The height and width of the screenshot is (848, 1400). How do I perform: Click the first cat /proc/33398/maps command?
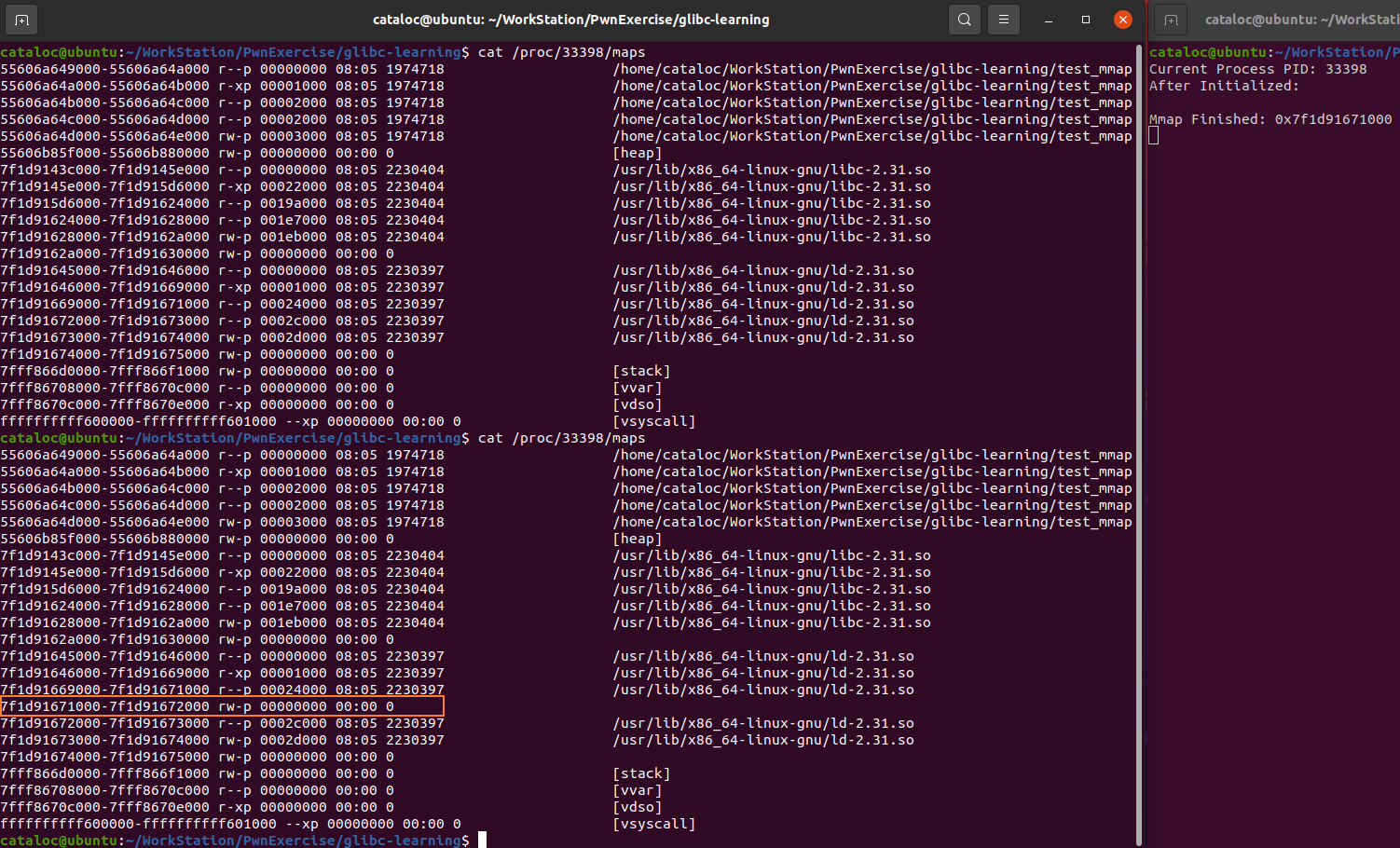[x=561, y=52]
